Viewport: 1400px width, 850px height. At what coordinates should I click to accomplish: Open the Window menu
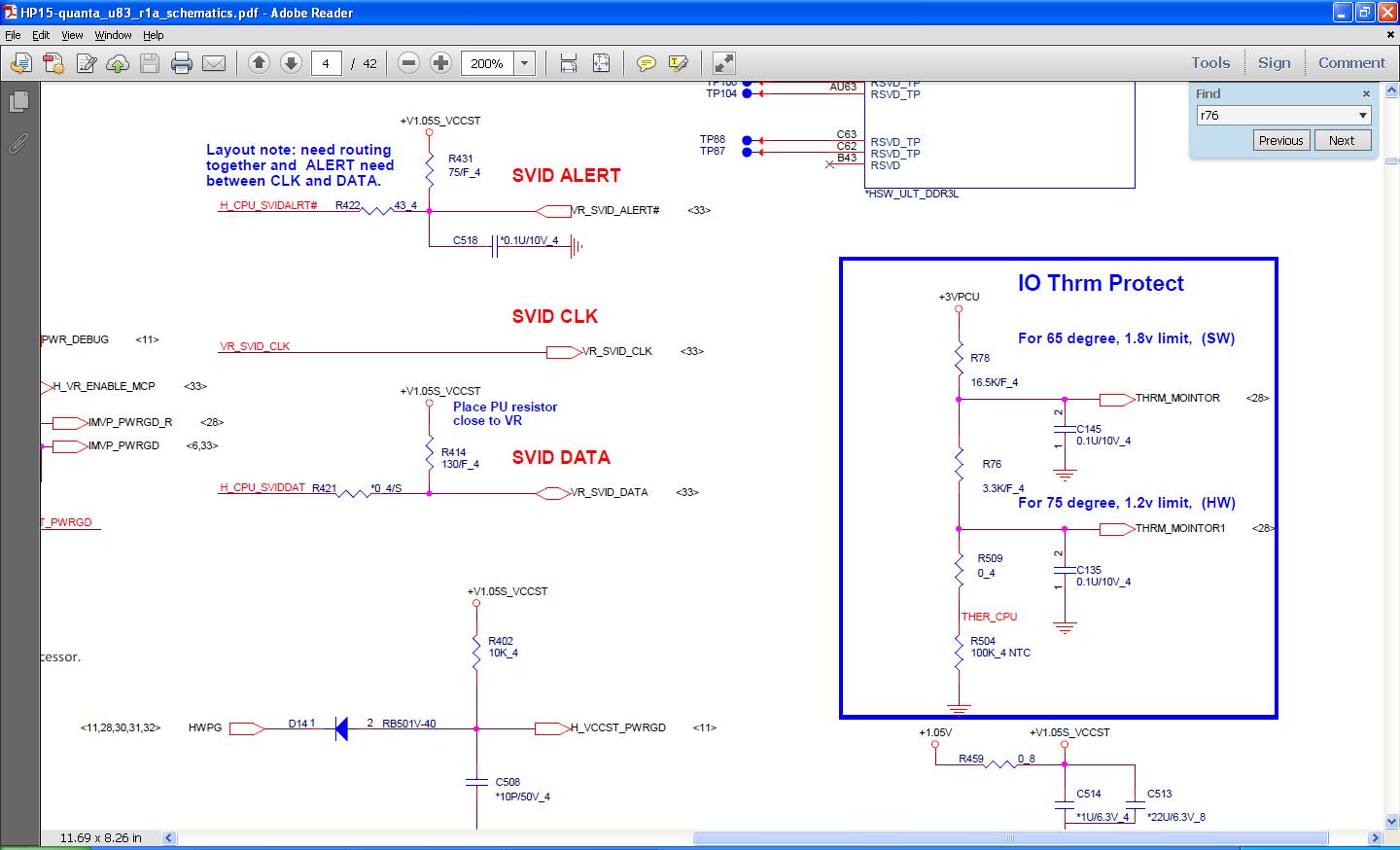113,35
